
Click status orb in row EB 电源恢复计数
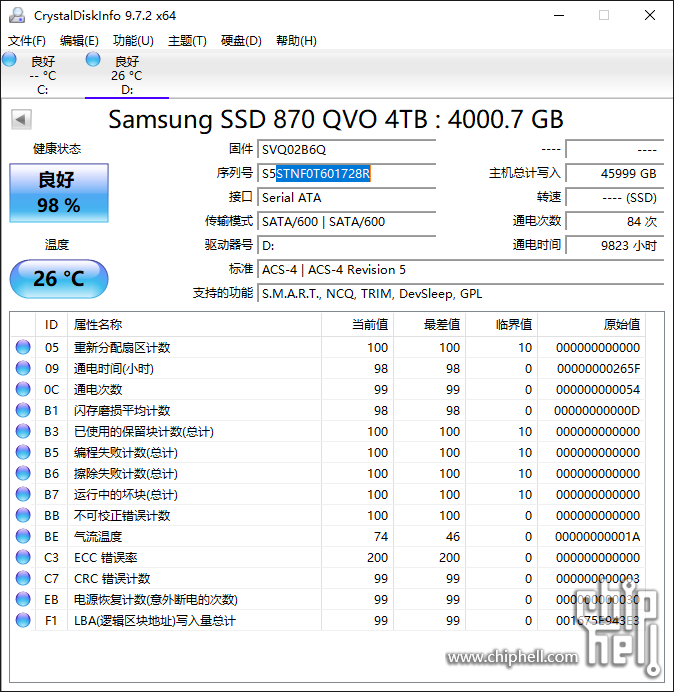point(23,599)
